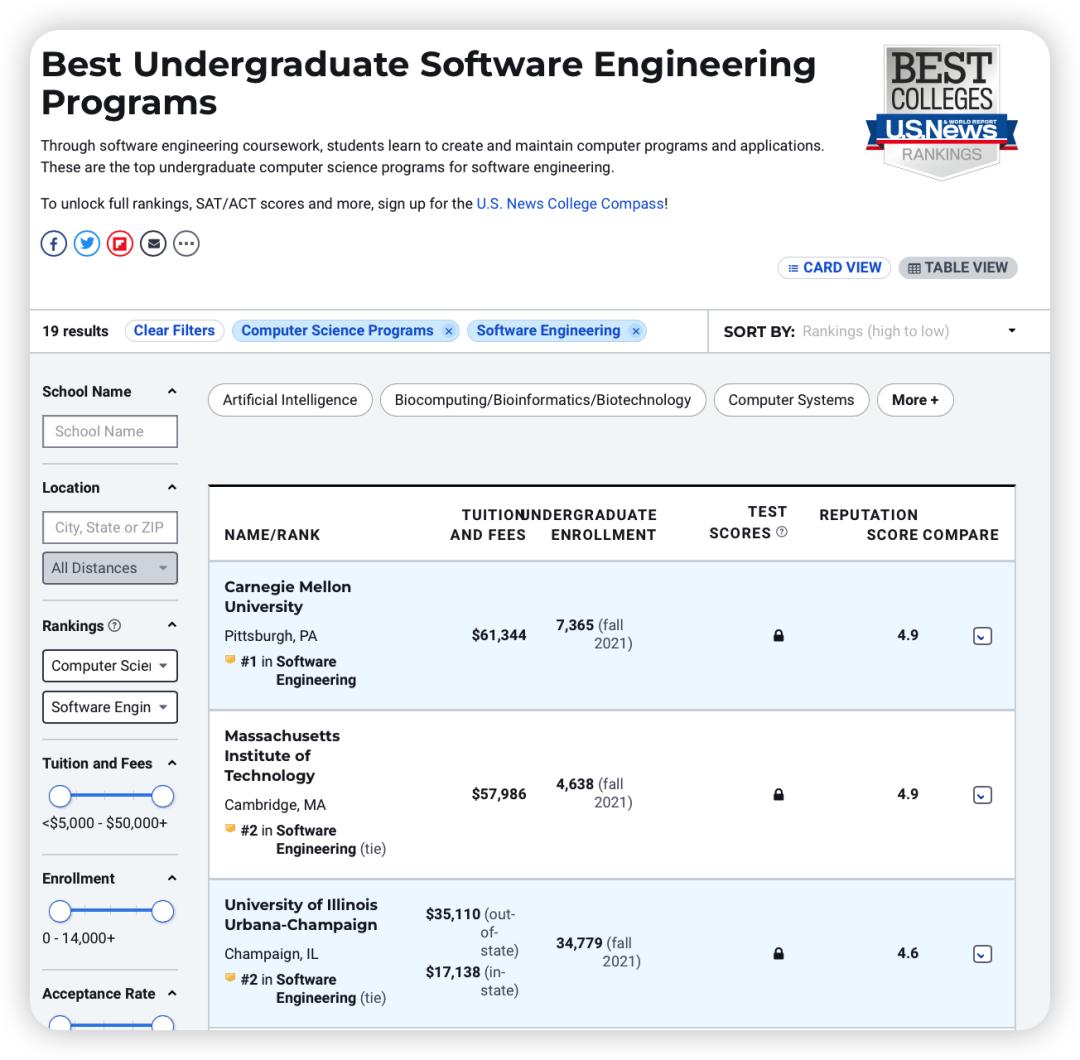
Task: Switch to Card View
Action: pos(834,268)
